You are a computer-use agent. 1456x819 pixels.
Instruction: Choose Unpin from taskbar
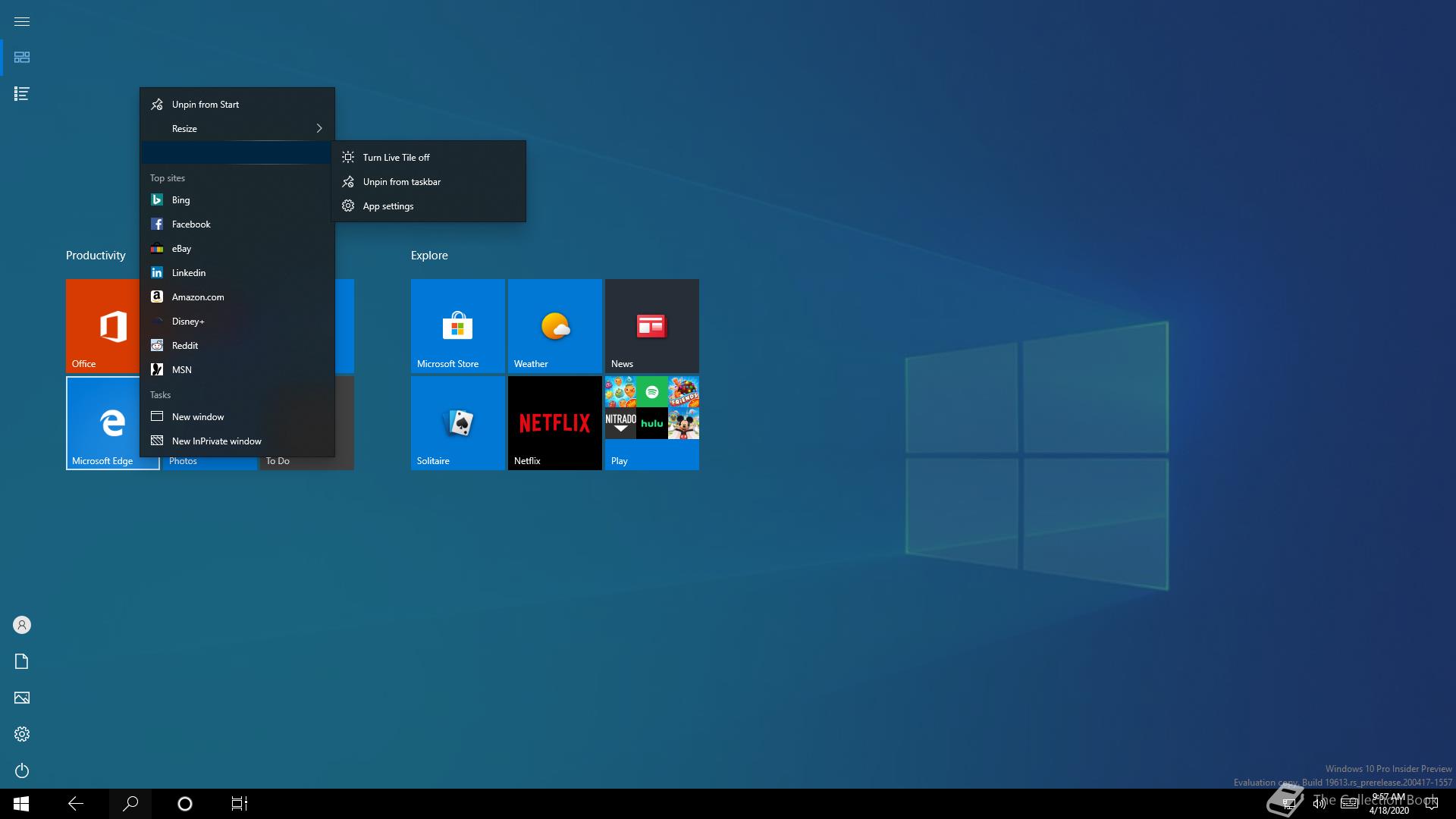pyautogui.click(x=428, y=182)
